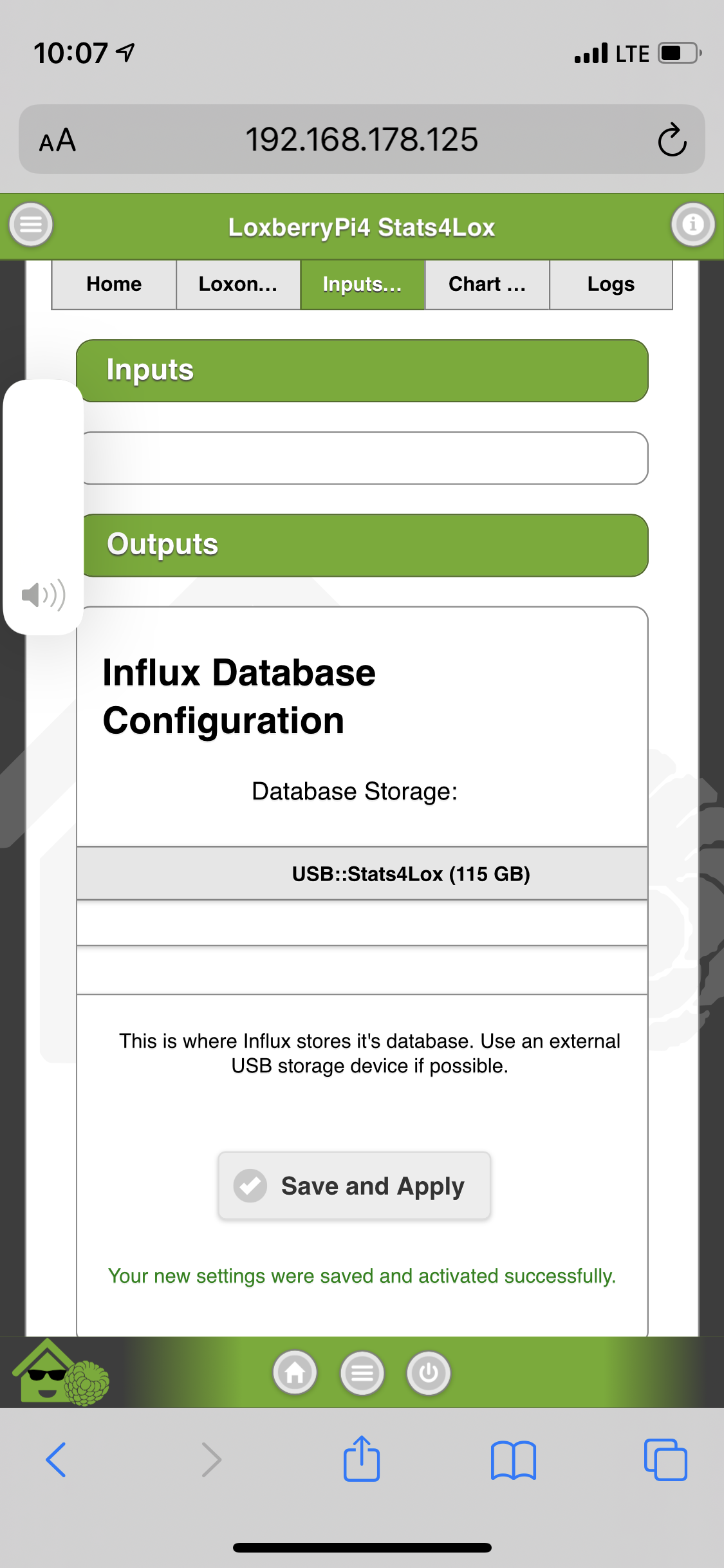Tap the footer menu list button

tap(362, 1373)
